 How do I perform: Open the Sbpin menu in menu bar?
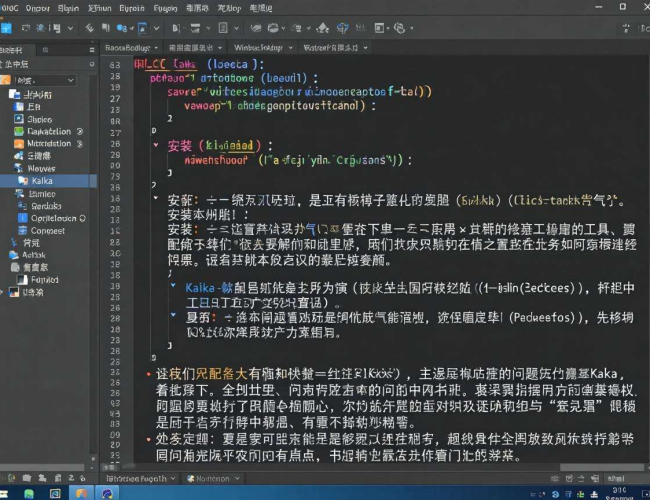point(68,8)
